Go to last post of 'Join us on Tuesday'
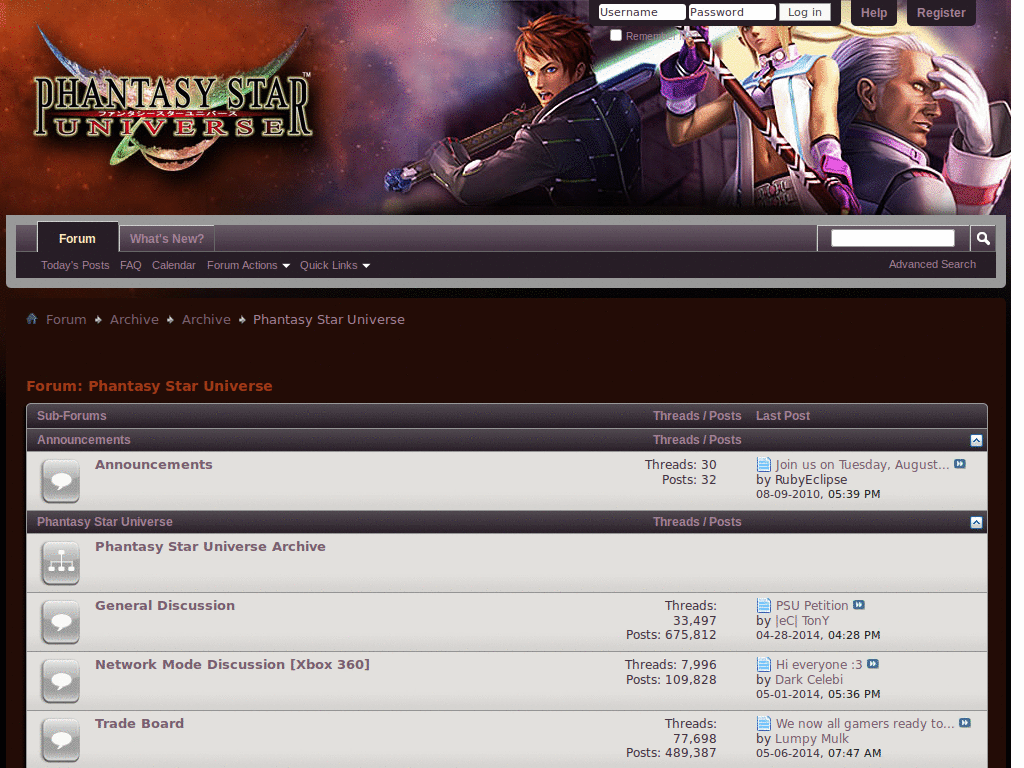The height and width of the screenshot is (768, 1024). (959, 464)
